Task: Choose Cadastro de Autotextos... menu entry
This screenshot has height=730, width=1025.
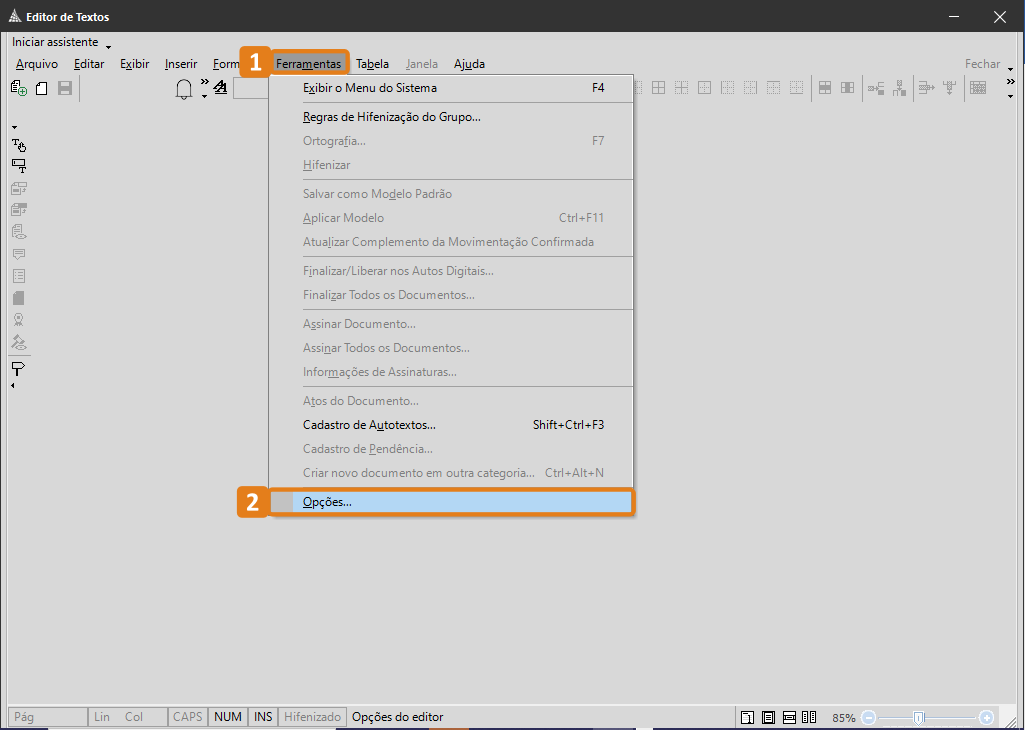Action: (369, 425)
